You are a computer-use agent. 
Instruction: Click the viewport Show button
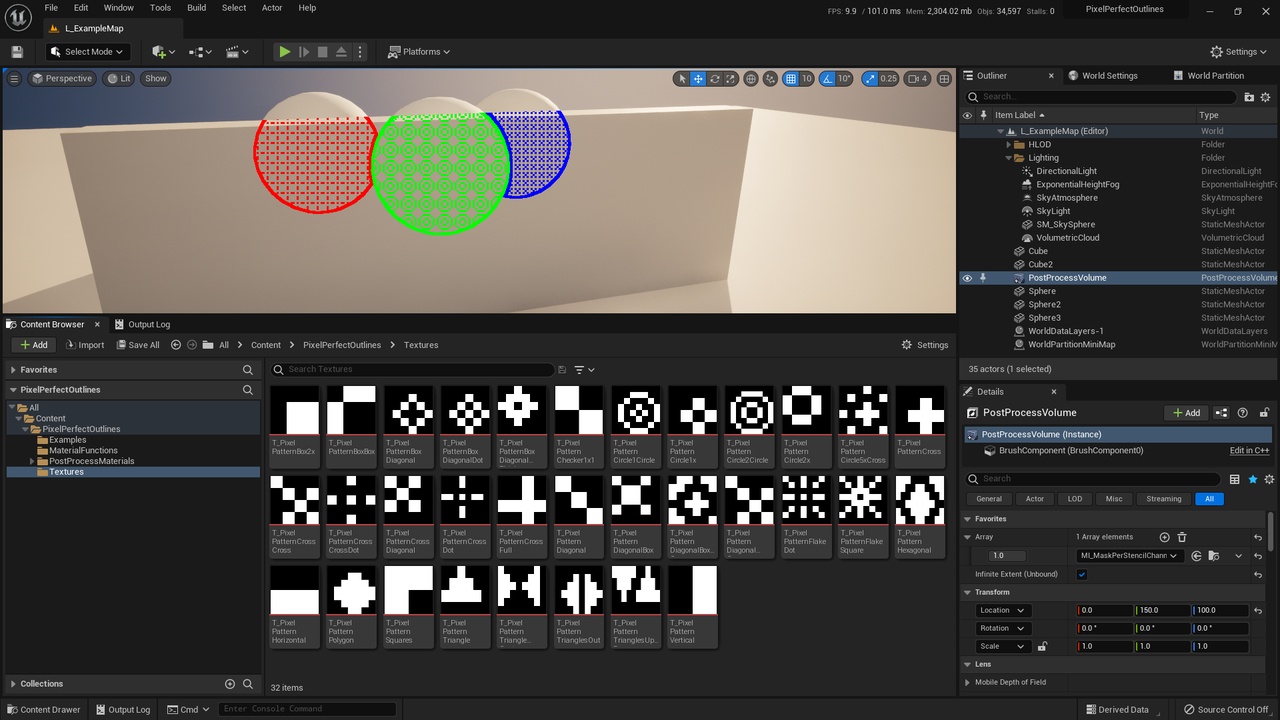(x=156, y=78)
